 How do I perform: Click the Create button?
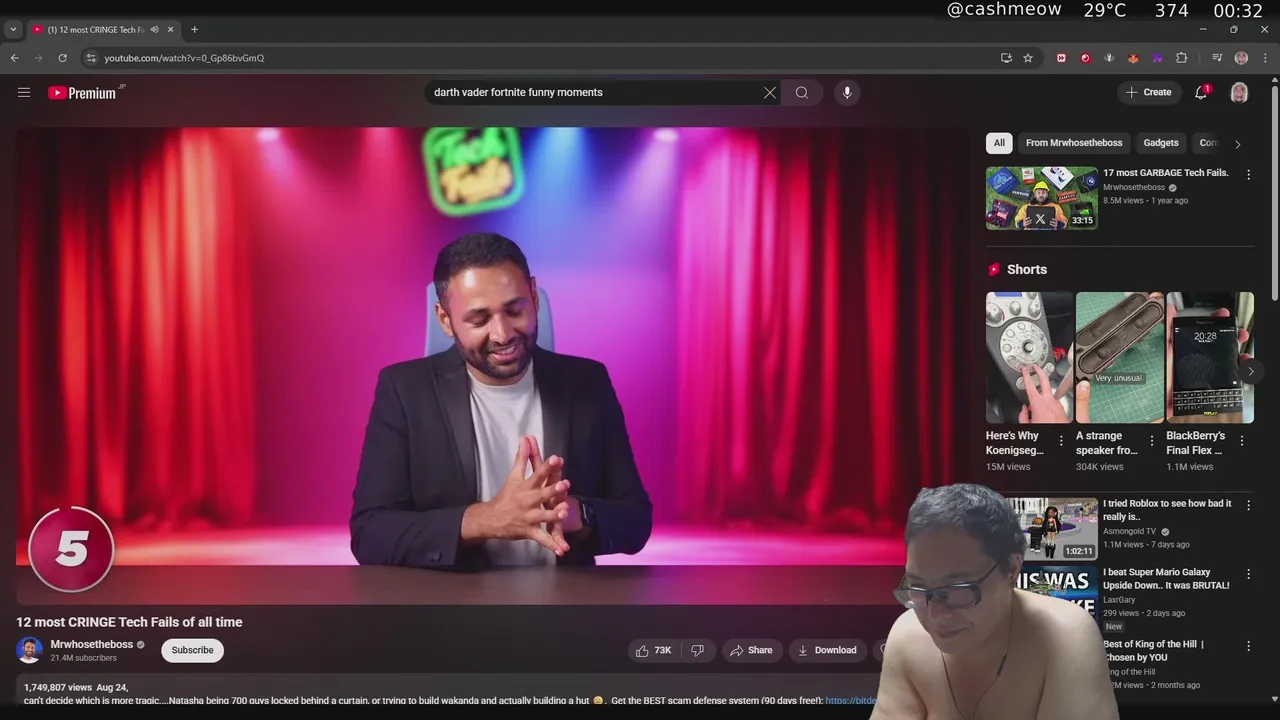coord(1148,92)
